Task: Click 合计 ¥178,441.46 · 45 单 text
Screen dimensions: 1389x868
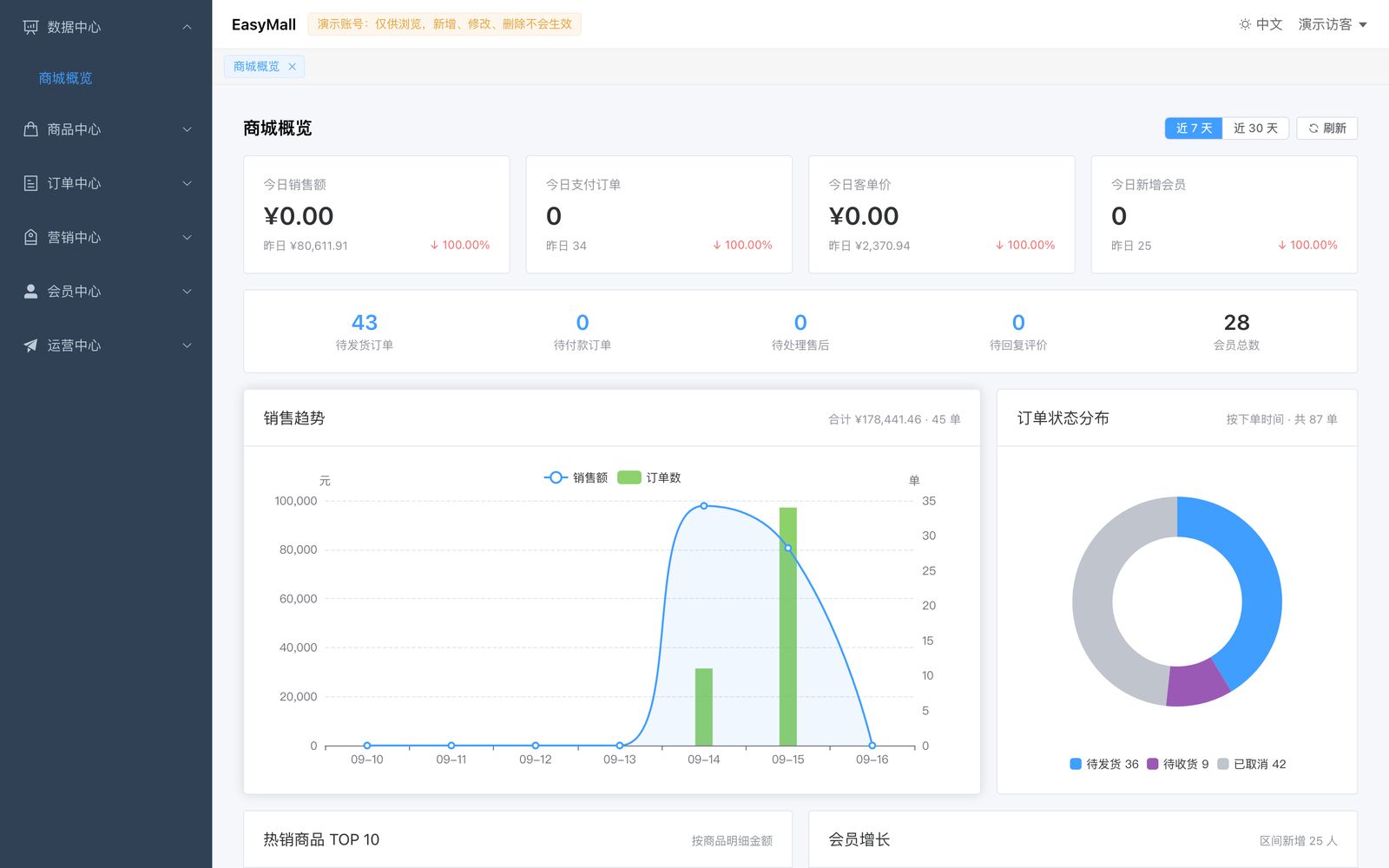Action: [x=894, y=419]
